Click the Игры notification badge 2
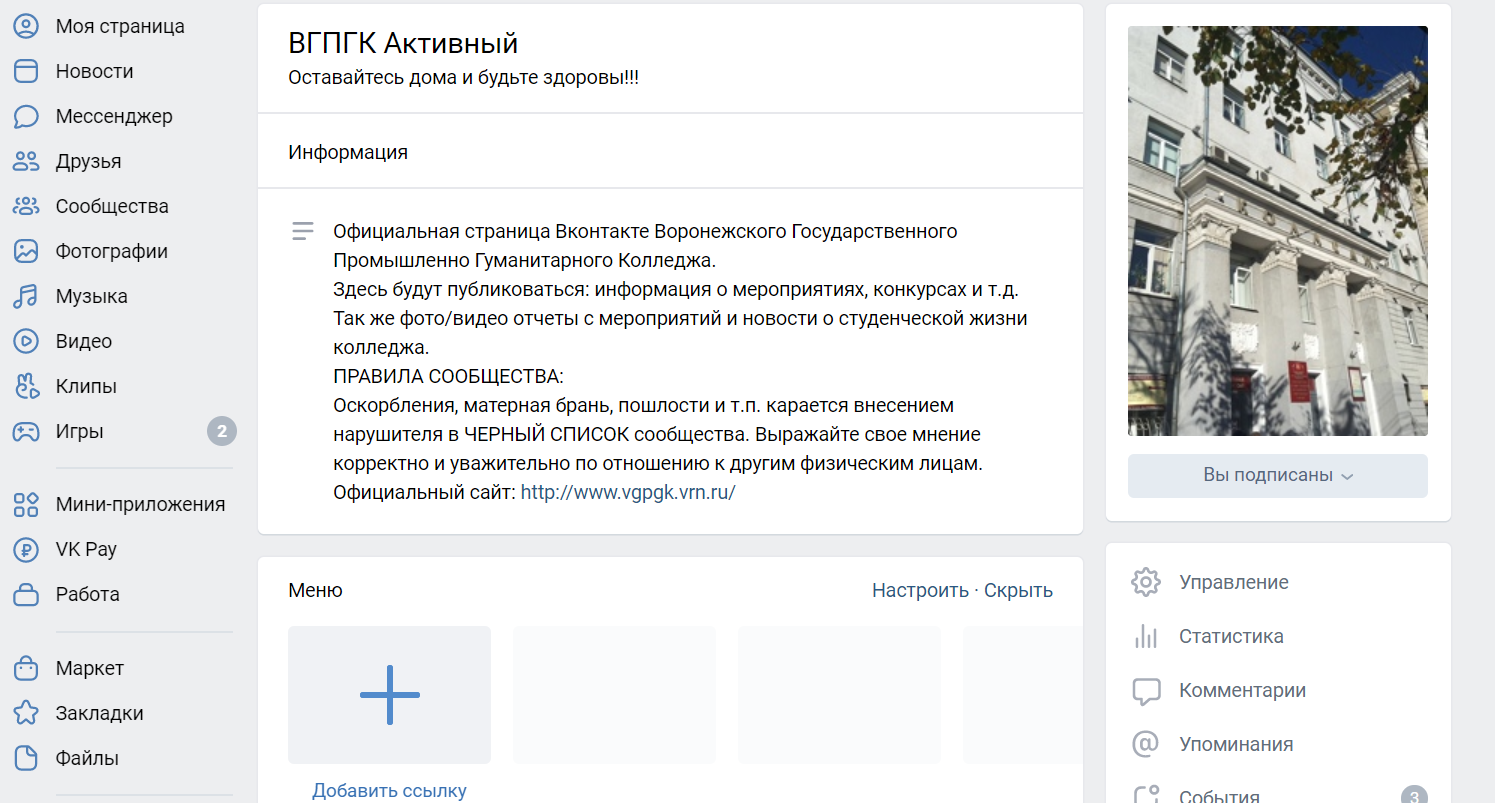Screen dimensions: 1495x803 (222, 432)
